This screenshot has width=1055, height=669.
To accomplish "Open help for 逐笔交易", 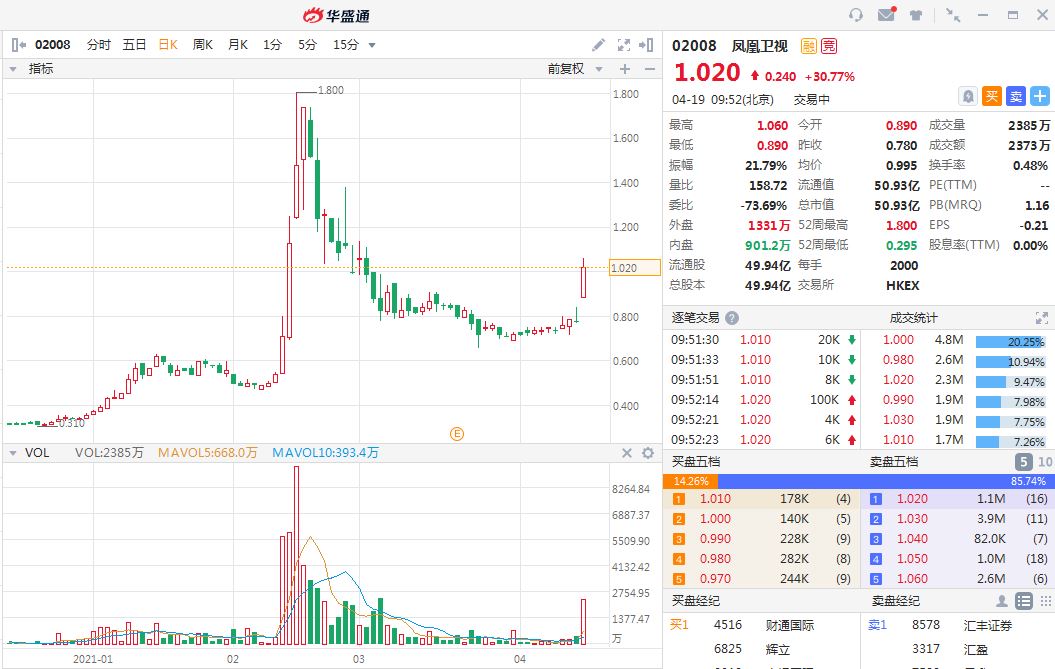I will tap(732, 318).
